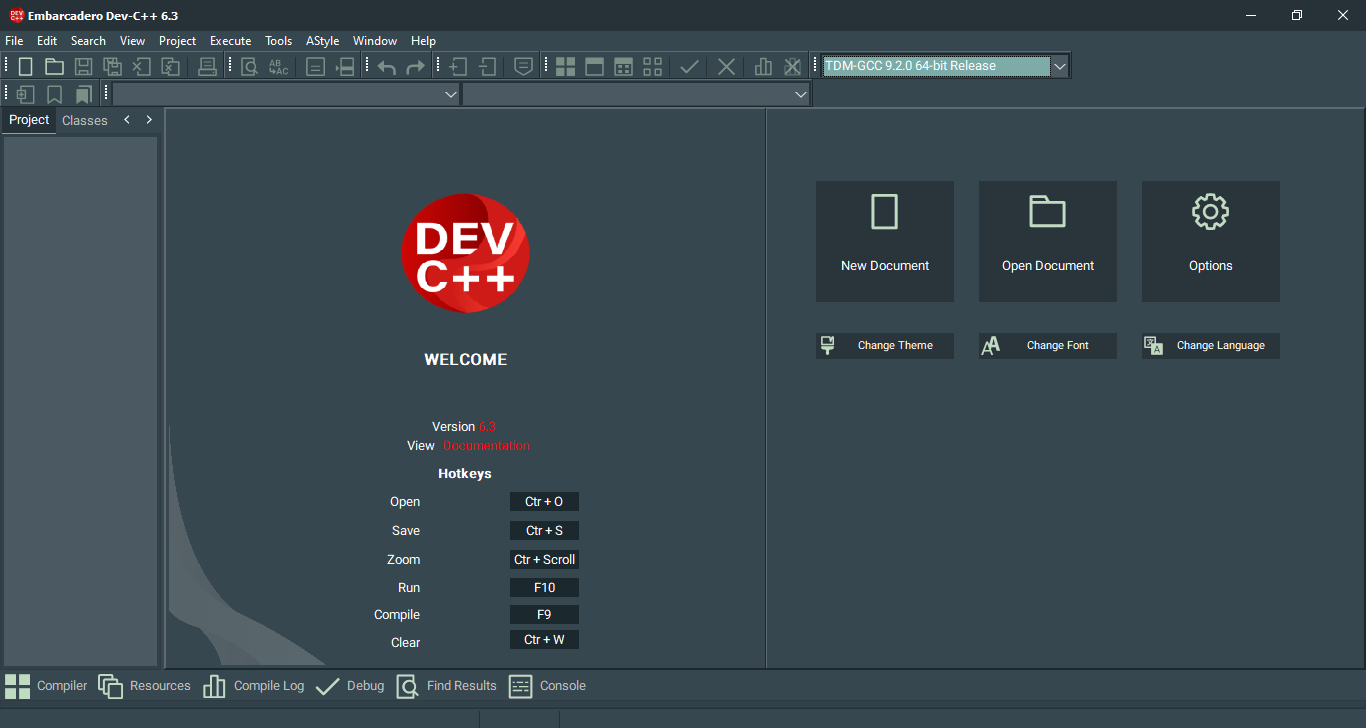Open the Console bottom panel tab
The image size is (1366, 728).
pyautogui.click(x=547, y=686)
